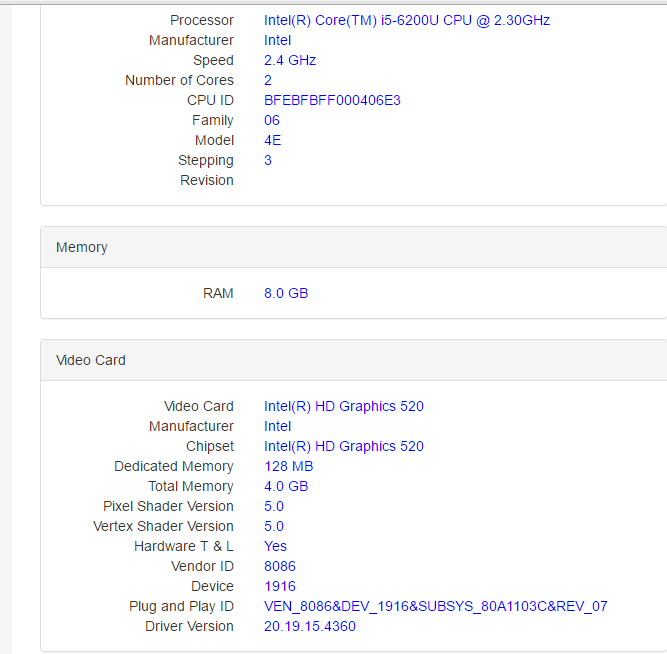Image resolution: width=667 pixels, height=654 pixels.
Task: Select the RAM value 8.0 GB
Action: point(286,294)
